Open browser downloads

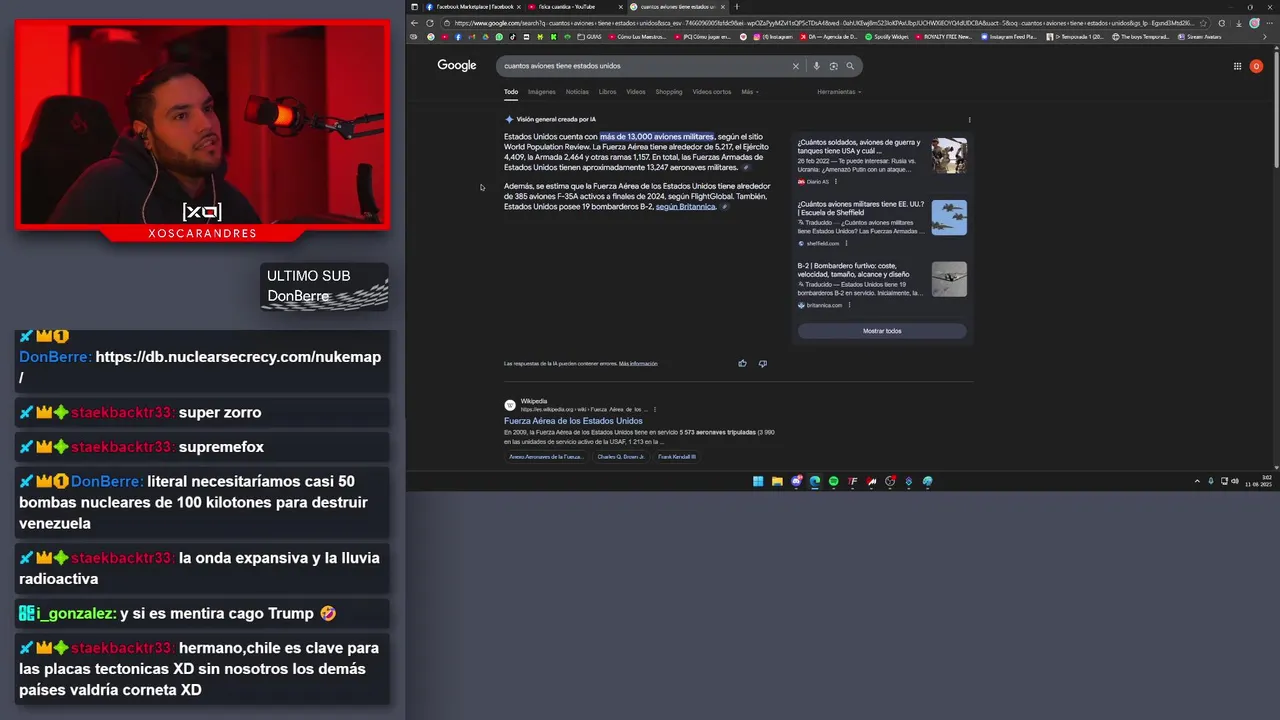click(1237, 22)
